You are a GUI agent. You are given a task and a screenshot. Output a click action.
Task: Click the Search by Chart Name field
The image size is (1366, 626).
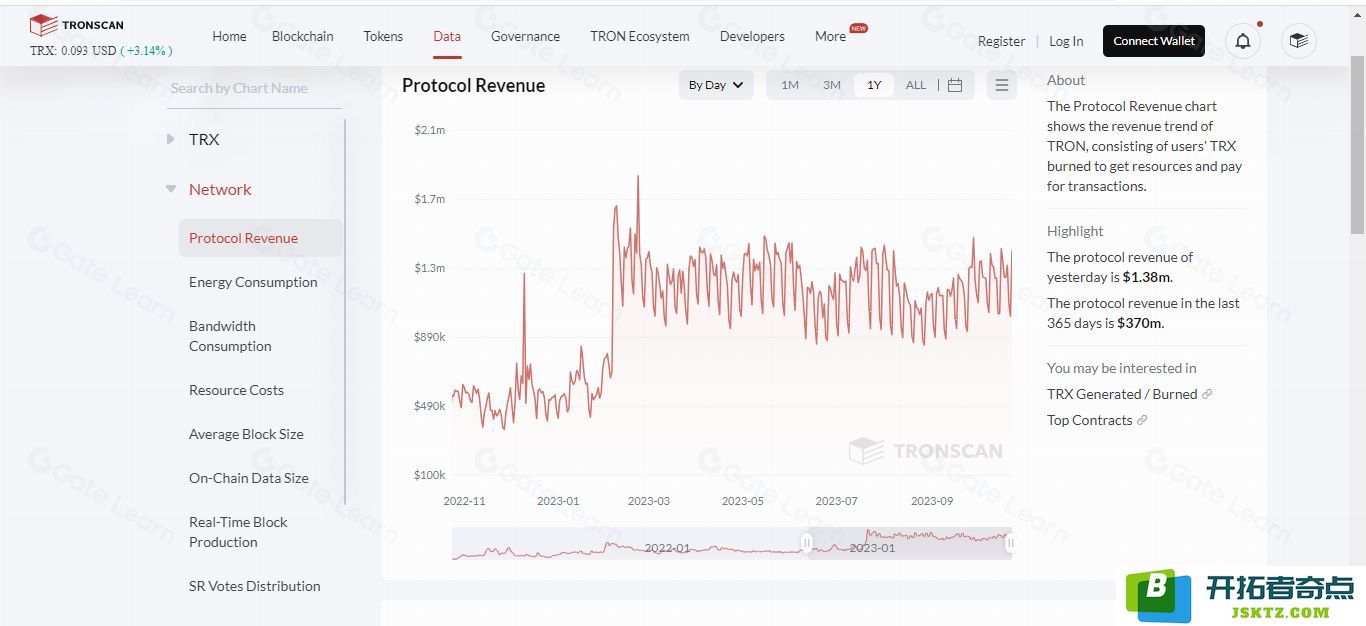(255, 88)
